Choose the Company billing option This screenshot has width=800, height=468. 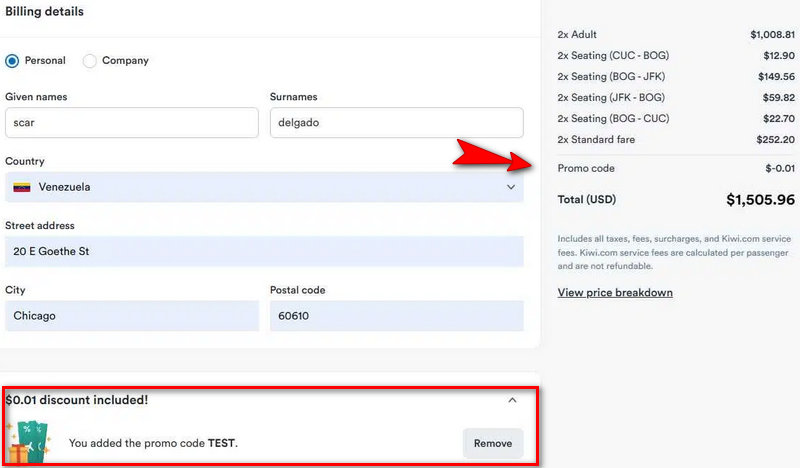click(x=90, y=61)
